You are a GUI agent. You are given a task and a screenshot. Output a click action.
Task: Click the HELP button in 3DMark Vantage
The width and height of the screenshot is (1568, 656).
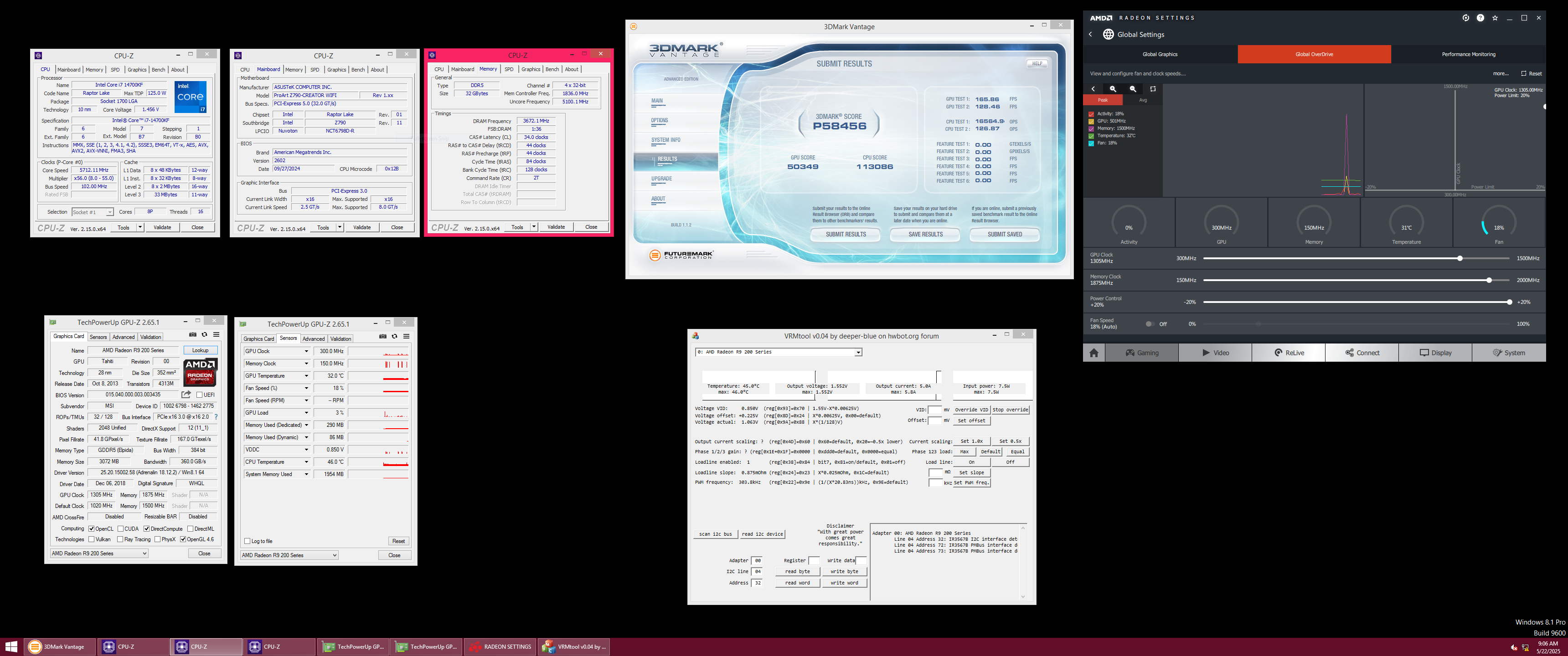coord(1037,63)
